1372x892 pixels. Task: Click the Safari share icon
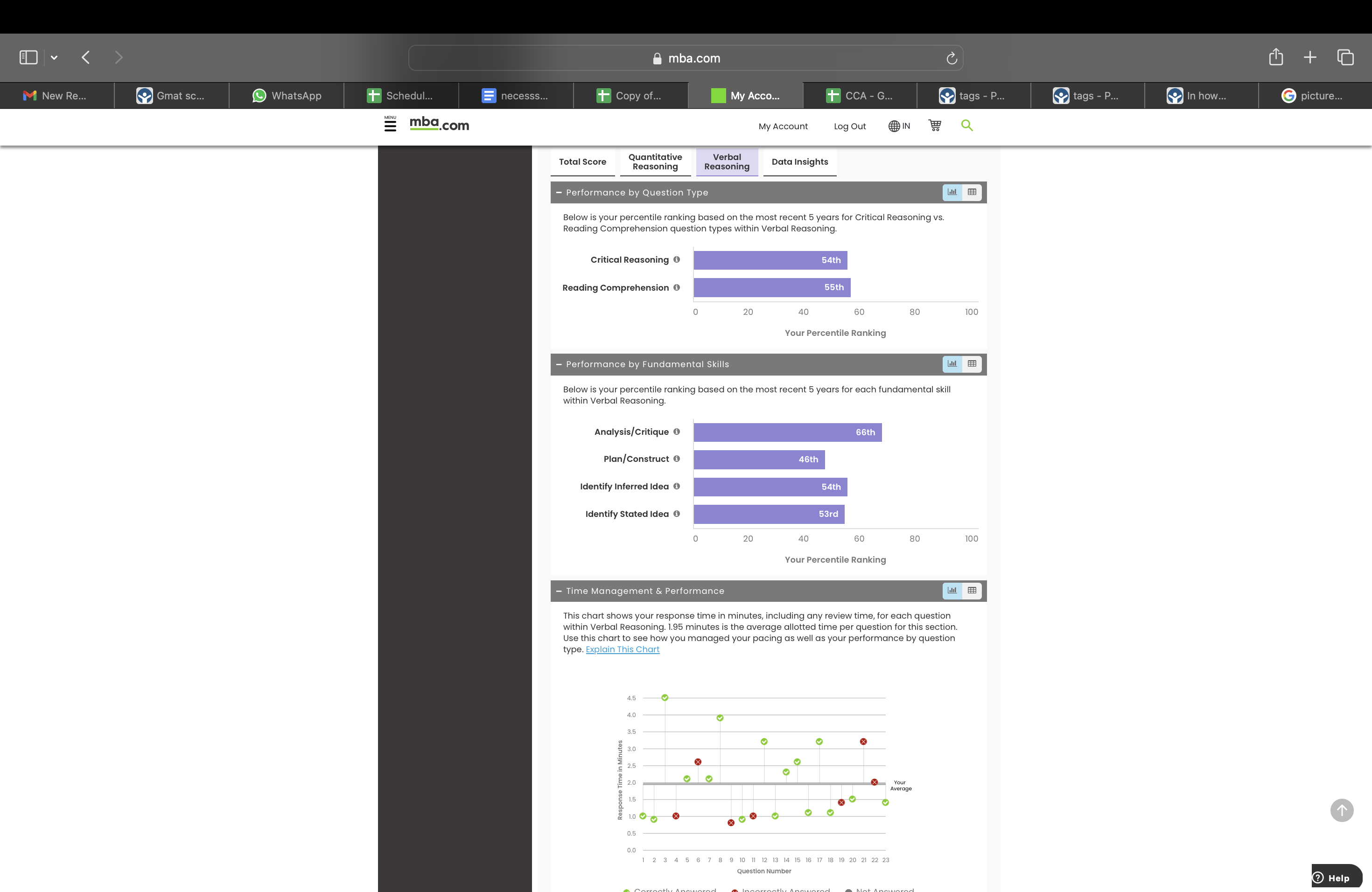click(x=1276, y=57)
